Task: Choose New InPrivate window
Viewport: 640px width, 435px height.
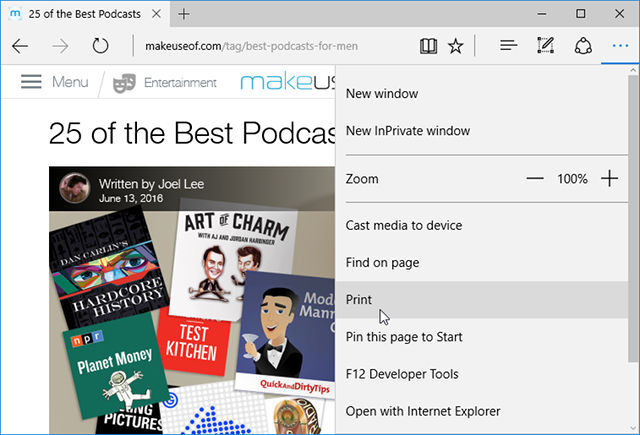Action: tap(407, 130)
